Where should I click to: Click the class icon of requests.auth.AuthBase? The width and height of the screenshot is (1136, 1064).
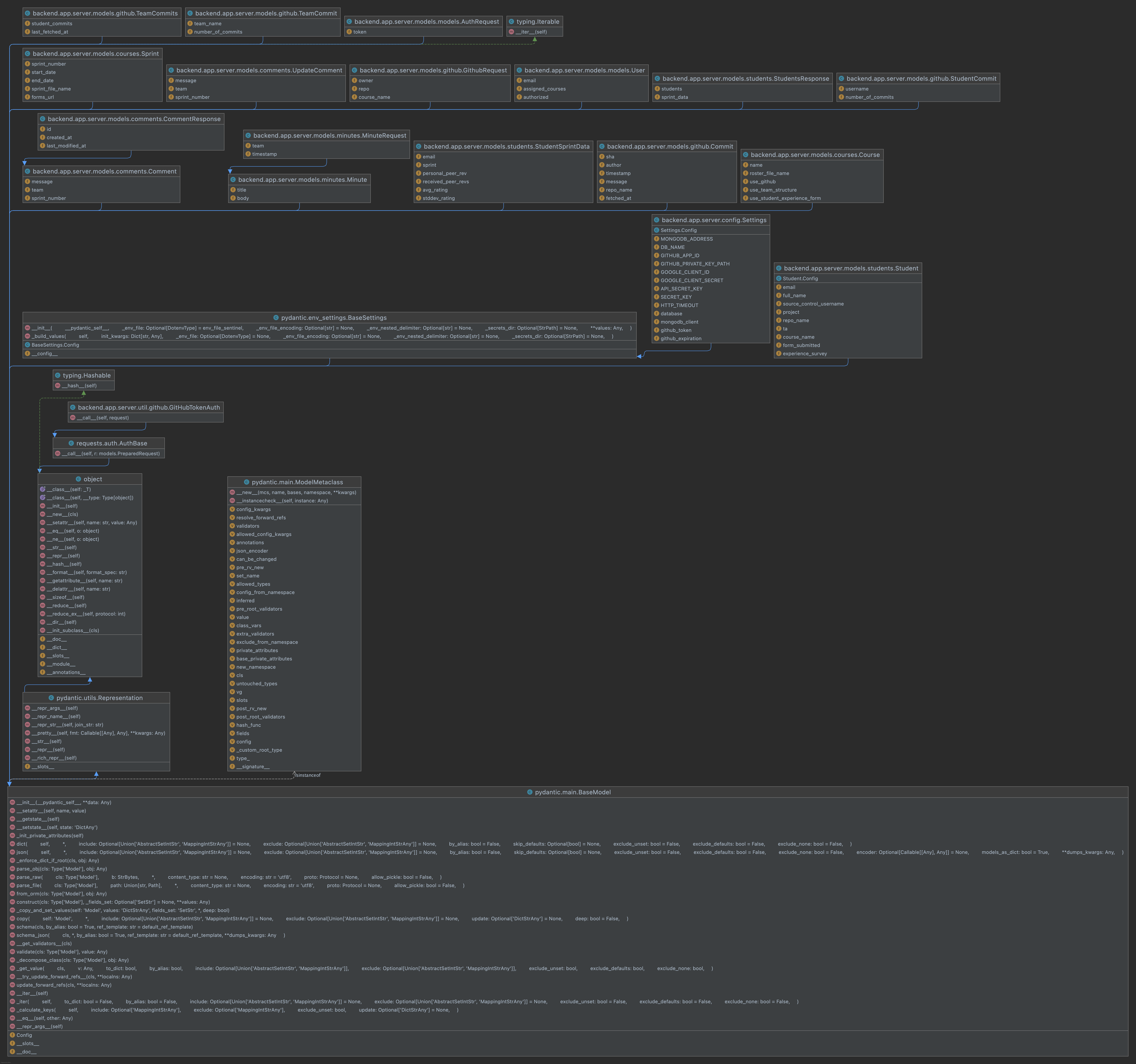click(x=71, y=443)
